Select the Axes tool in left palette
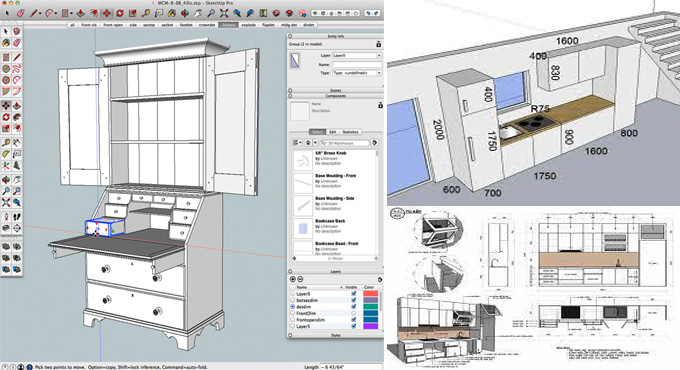Viewport: 680px width, 370px height. pos(6,165)
